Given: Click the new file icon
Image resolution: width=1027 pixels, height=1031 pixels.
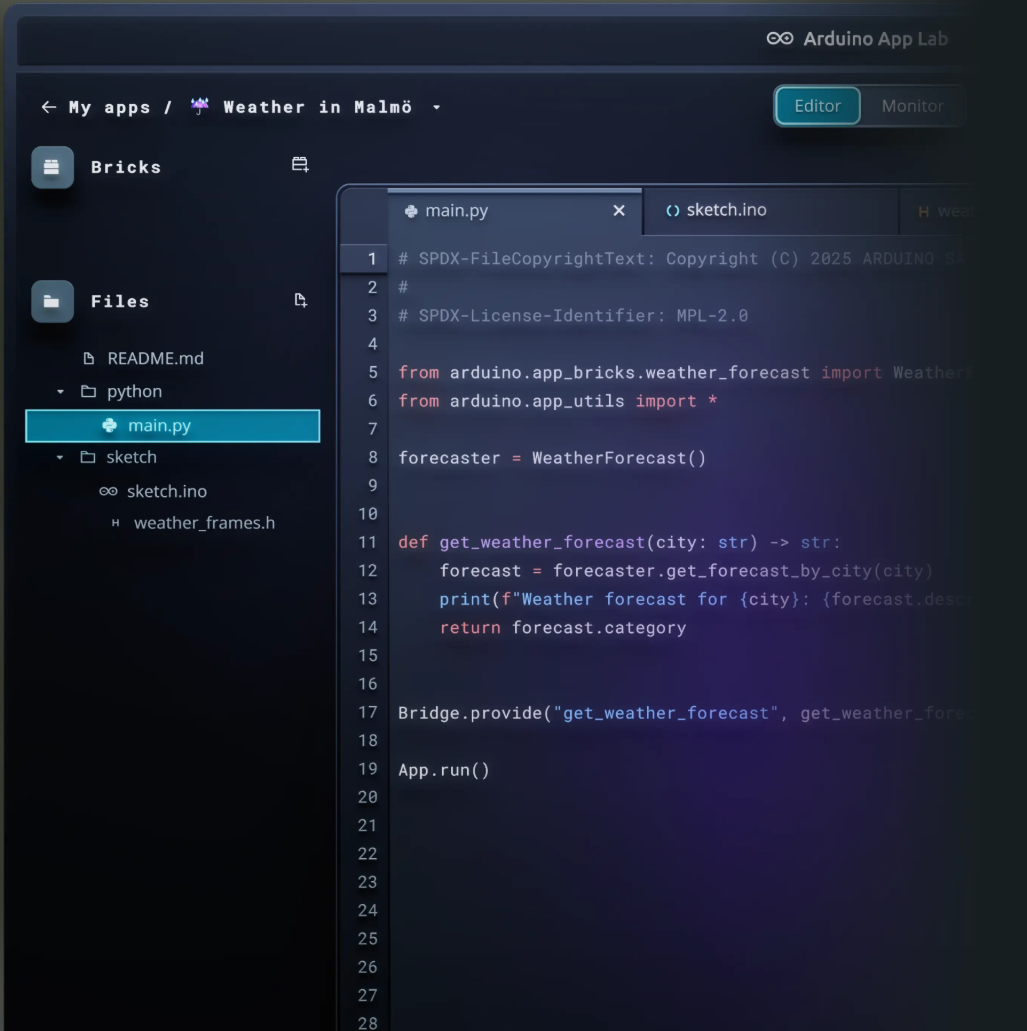Looking at the screenshot, I should pyautogui.click(x=300, y=300).
